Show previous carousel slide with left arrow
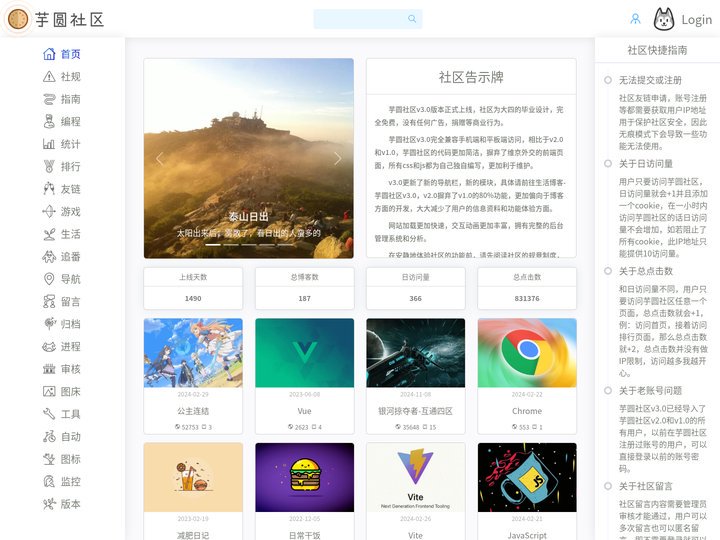720x540 pixels. (160, 159)
